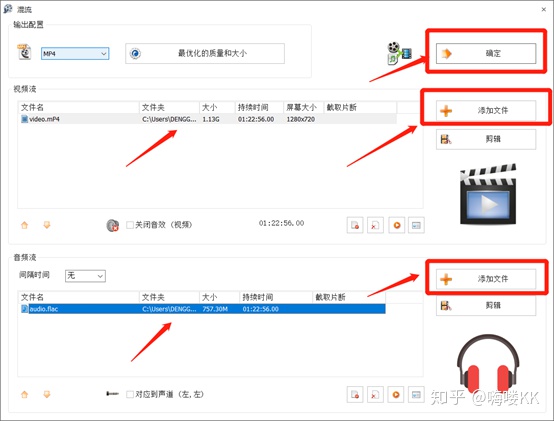Confirm with the 确定 button
This screenshot has height=421, width=554.
pos(486,54)
